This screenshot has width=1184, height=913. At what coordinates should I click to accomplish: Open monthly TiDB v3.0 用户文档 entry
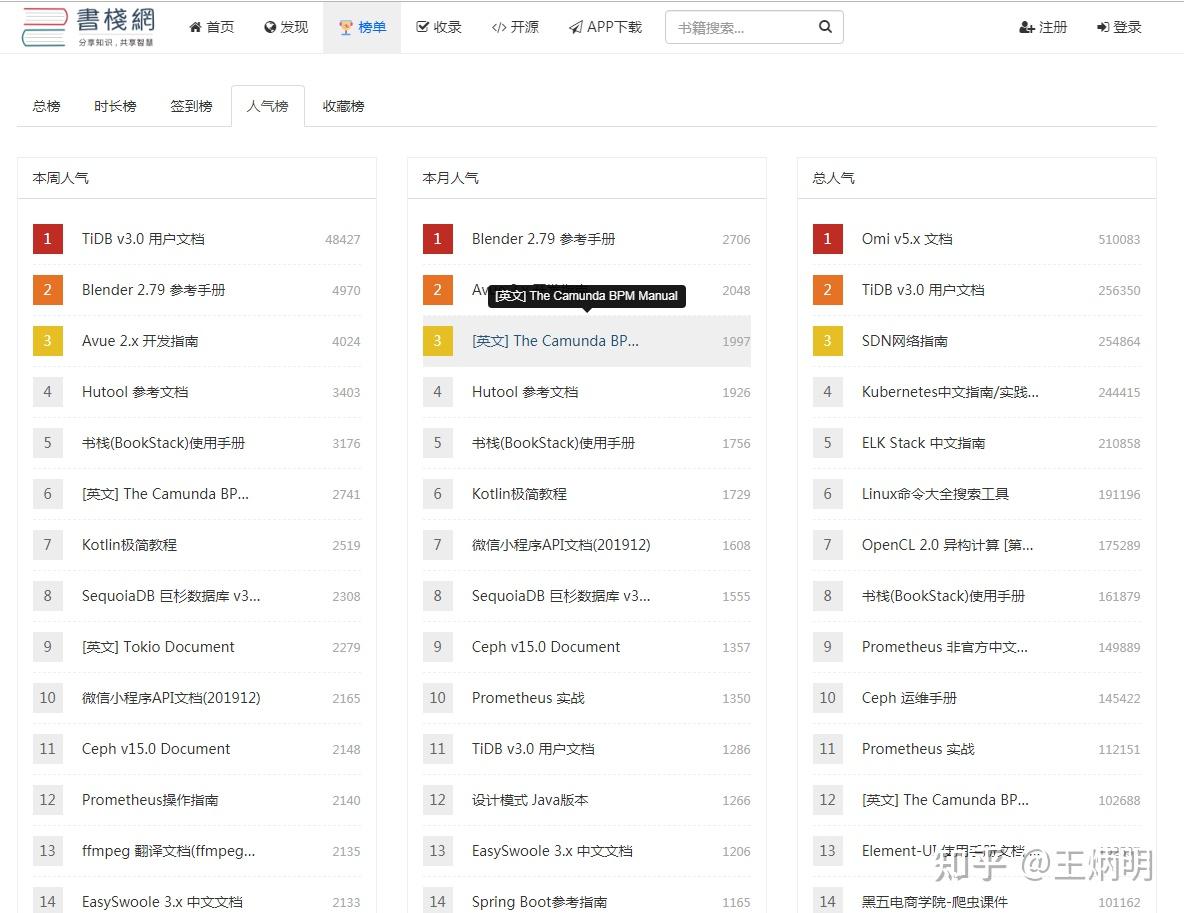[x=533, y=749]
